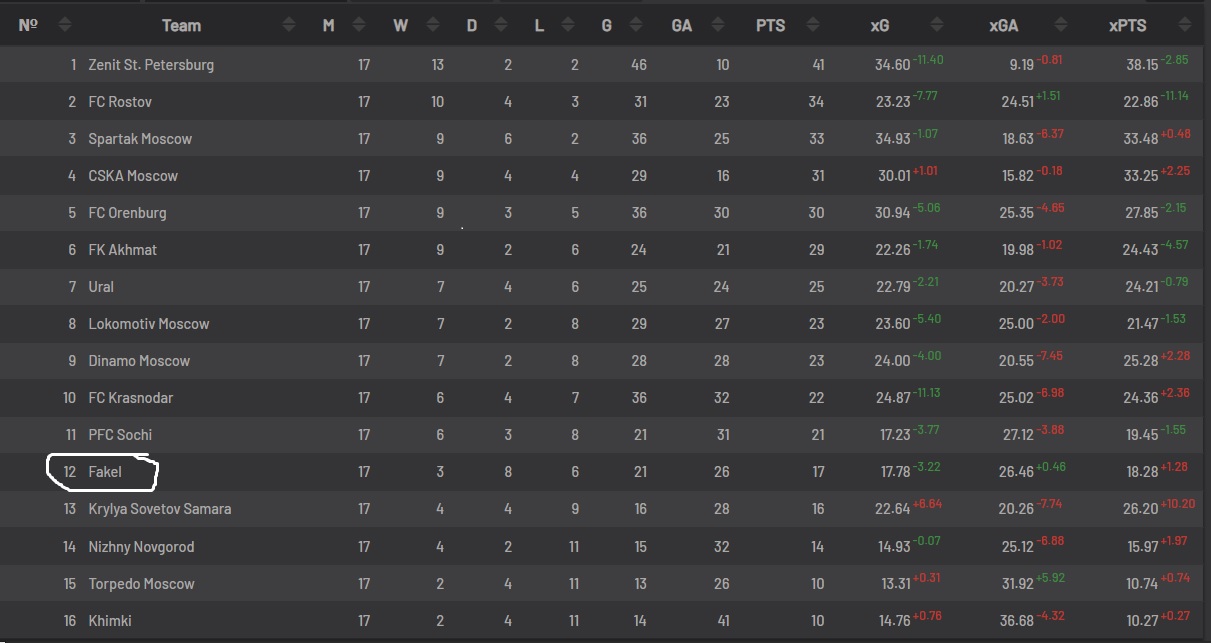Sort by xG column arrows
The image size is (1211, 643).
click(x=937, y=25)
